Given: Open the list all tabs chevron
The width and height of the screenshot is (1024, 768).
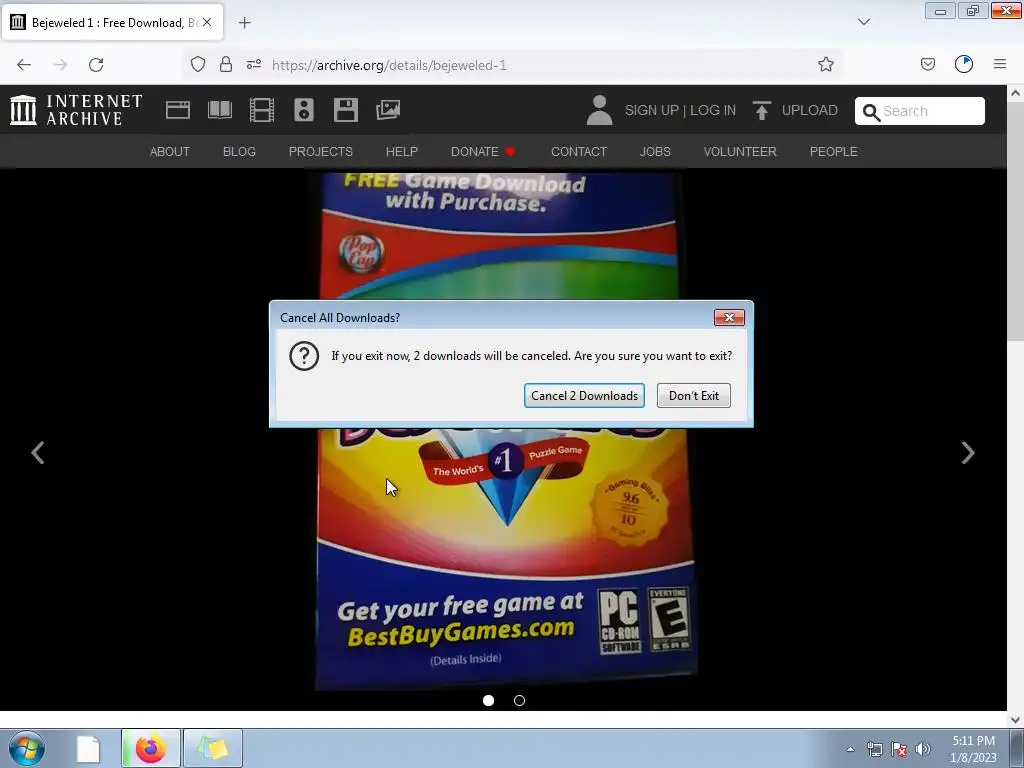Looking at the screenshot, I should [864, 22].
